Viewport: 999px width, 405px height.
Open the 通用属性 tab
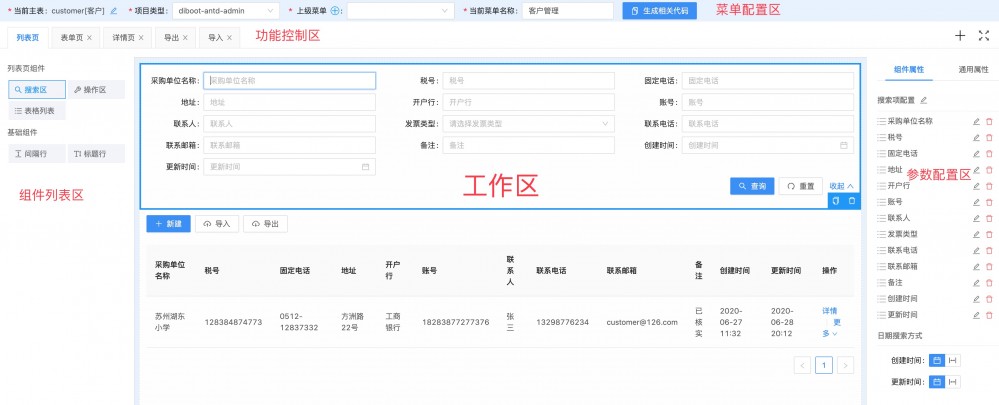click(973, 69)
